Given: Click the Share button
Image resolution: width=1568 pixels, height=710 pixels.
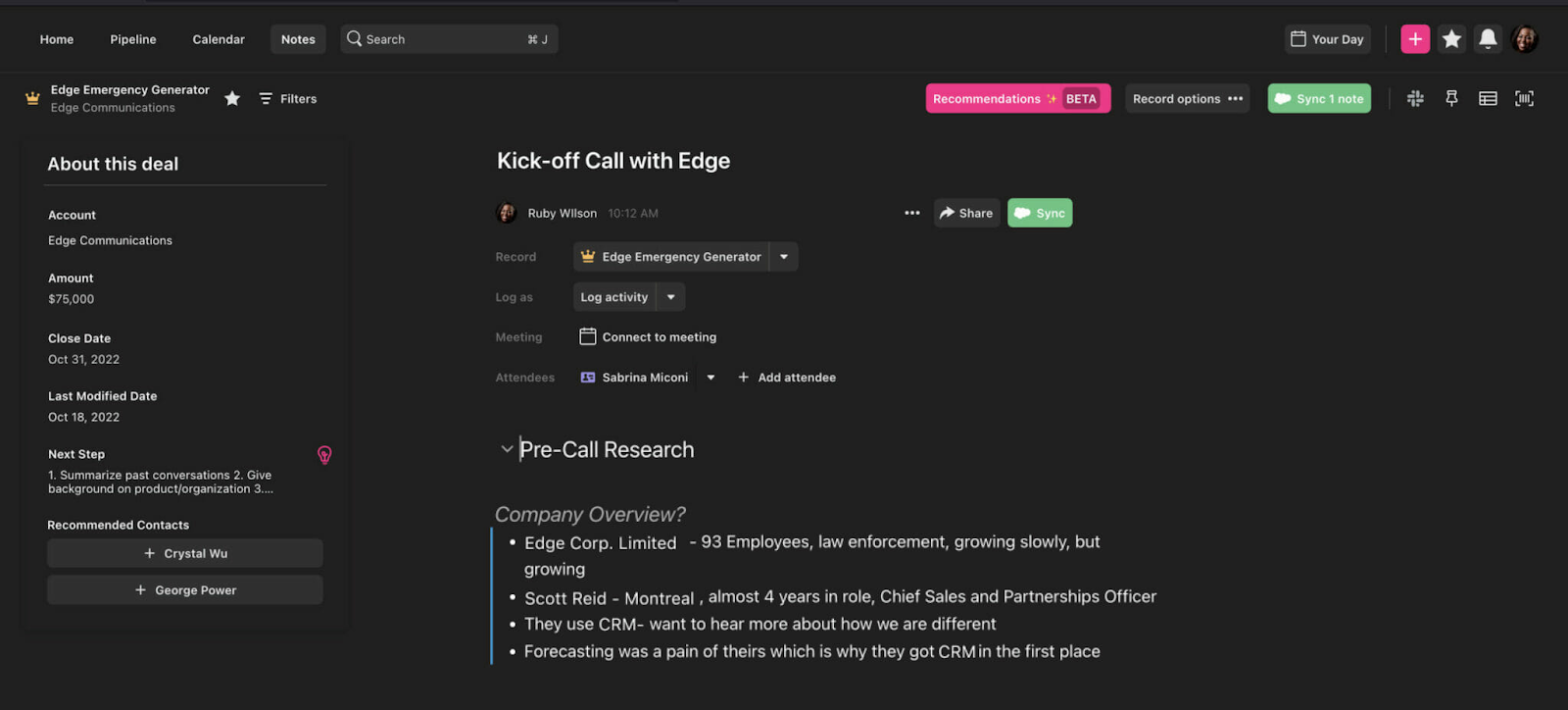Looking at the screenshot, I should coord(966,213).
